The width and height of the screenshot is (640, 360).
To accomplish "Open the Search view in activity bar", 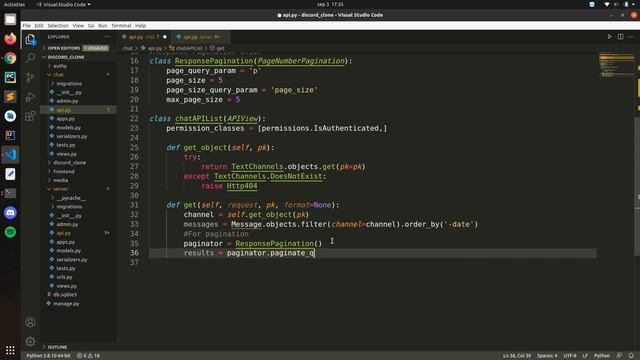I will click(30, 58).
